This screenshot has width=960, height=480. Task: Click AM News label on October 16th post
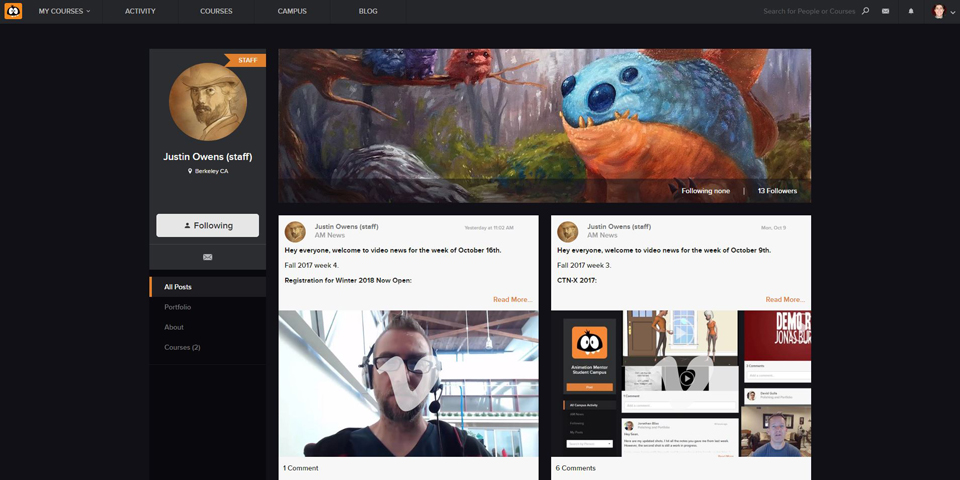330,235
